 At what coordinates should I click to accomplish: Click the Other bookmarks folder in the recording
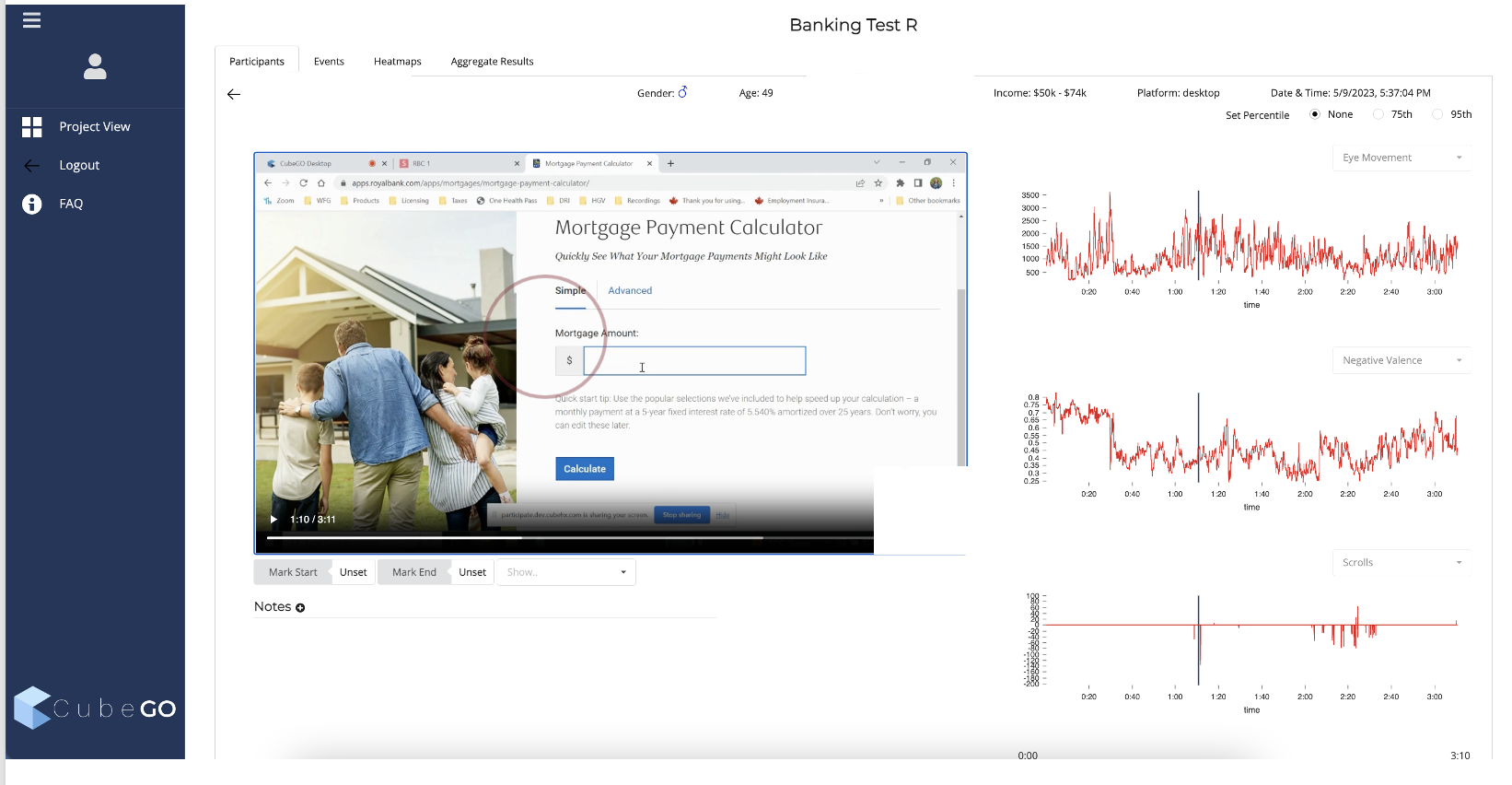pyautogui.click(x=928, y=201)
